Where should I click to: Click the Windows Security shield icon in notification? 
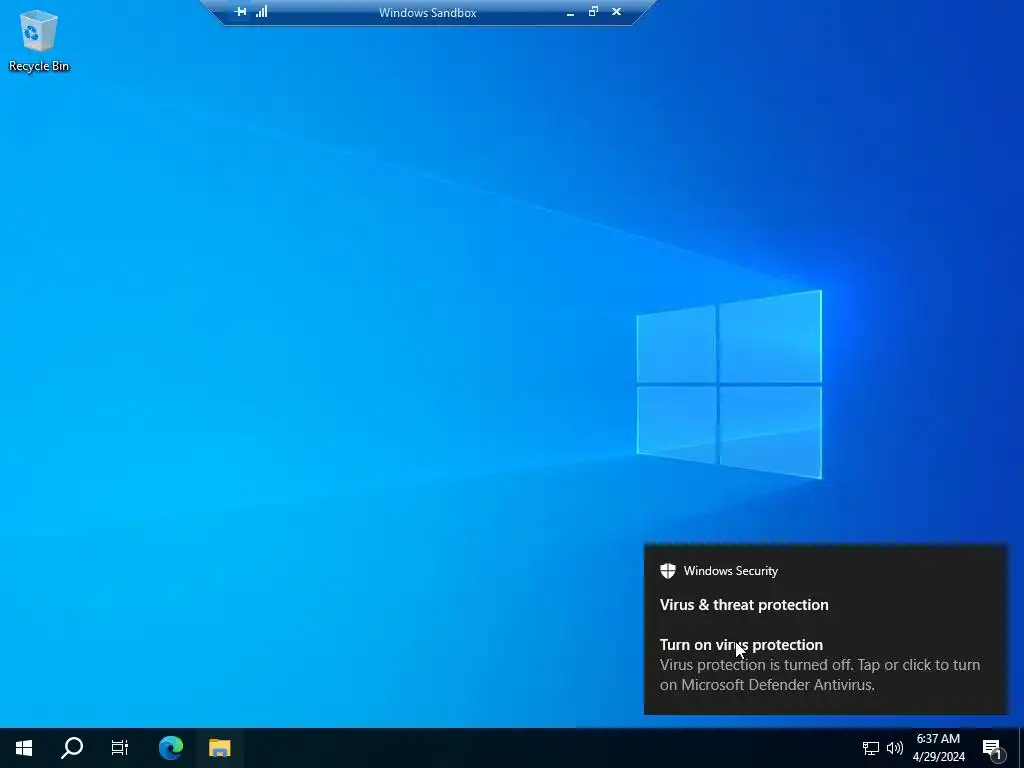667,571
